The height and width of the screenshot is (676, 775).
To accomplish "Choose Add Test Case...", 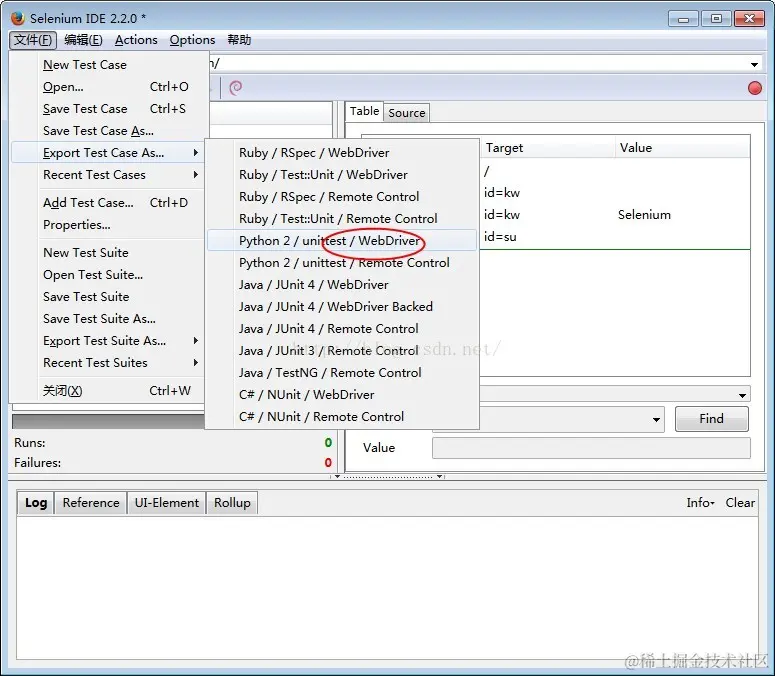I will 108,203.
